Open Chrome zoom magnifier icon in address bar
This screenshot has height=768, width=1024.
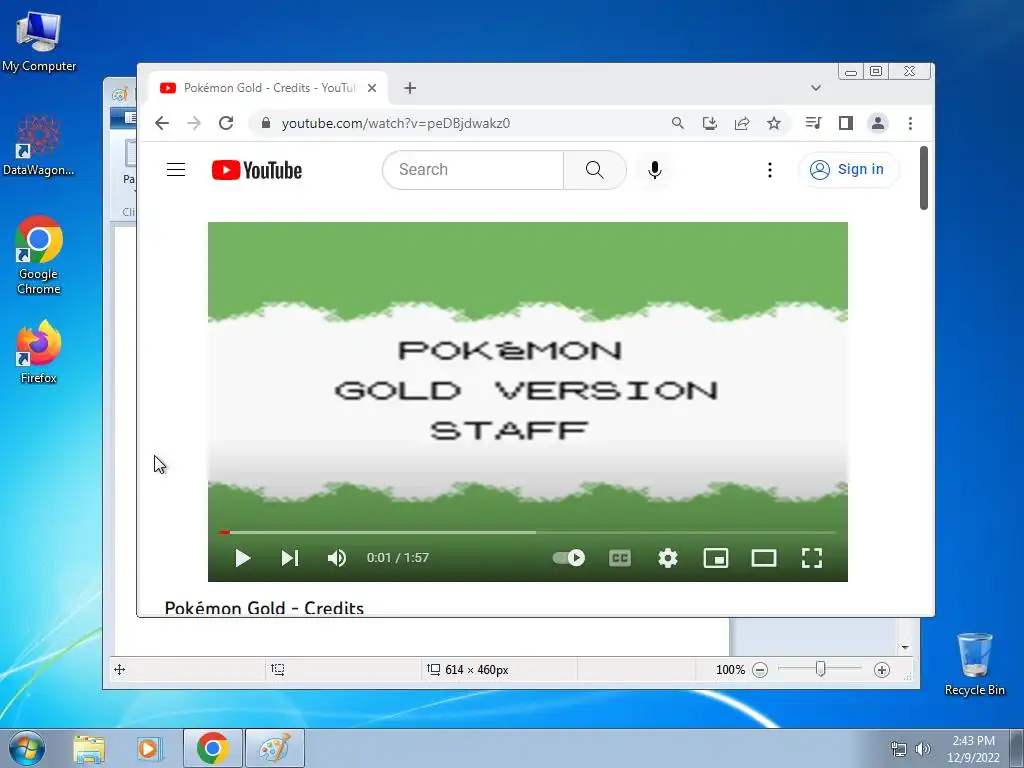[678, 123]
